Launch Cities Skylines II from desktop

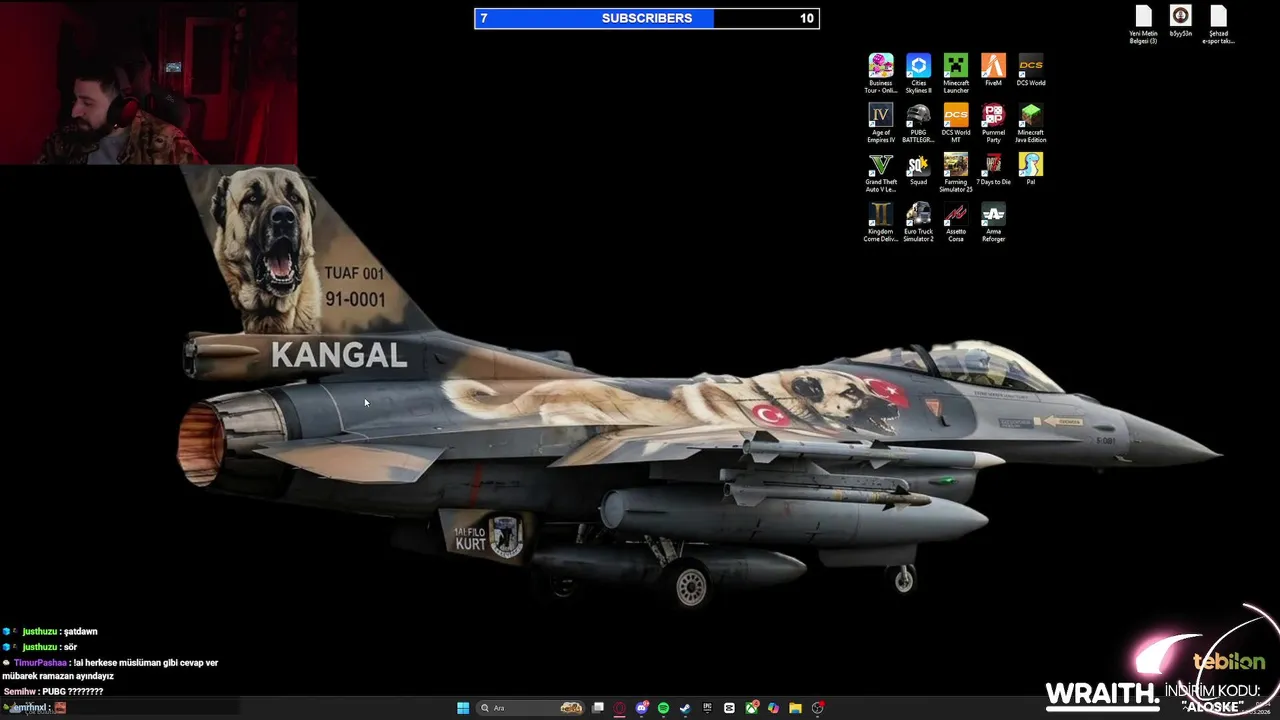[x=918, y=73]
